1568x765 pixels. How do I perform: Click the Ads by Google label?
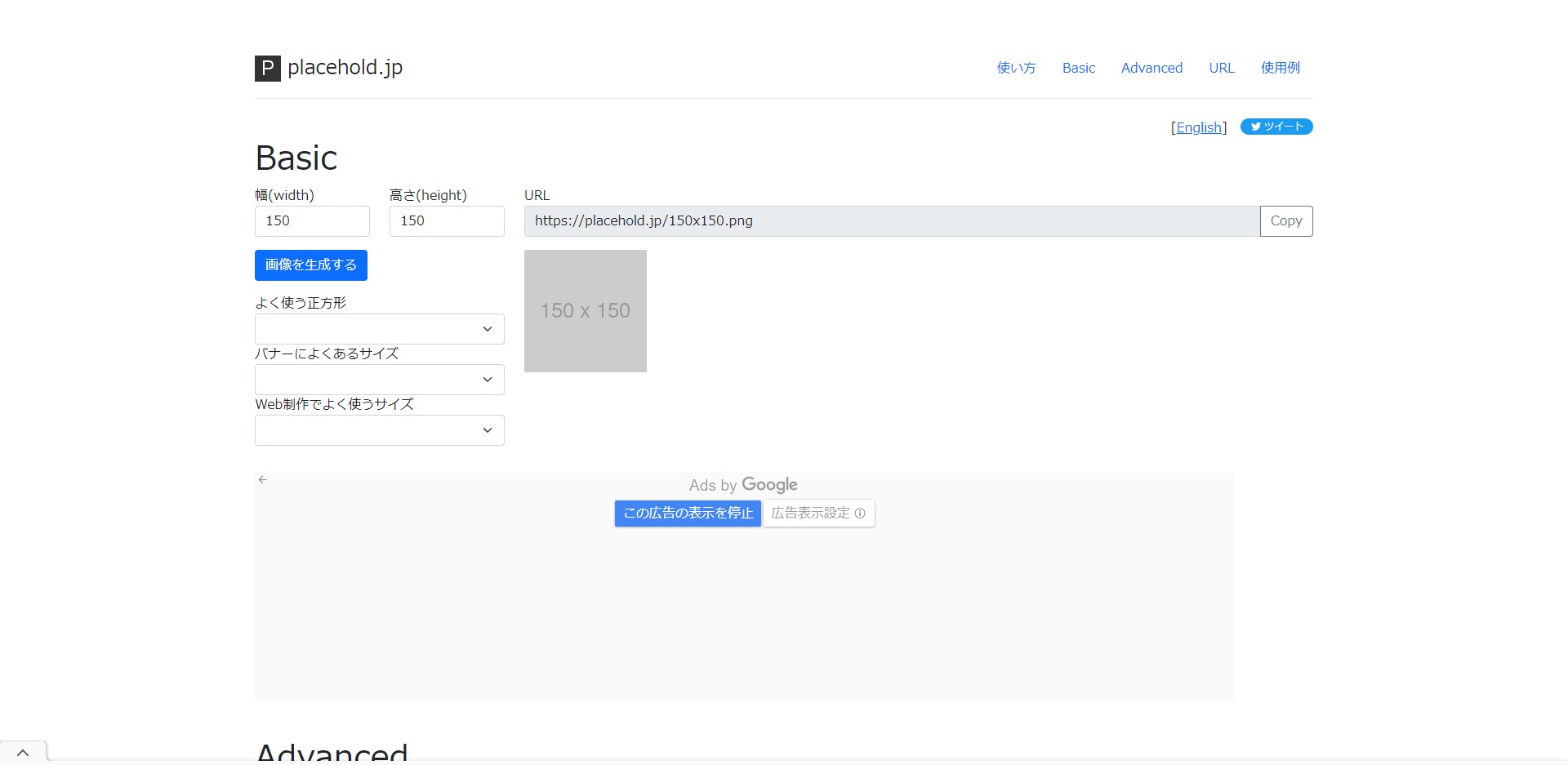pos(743,485)
